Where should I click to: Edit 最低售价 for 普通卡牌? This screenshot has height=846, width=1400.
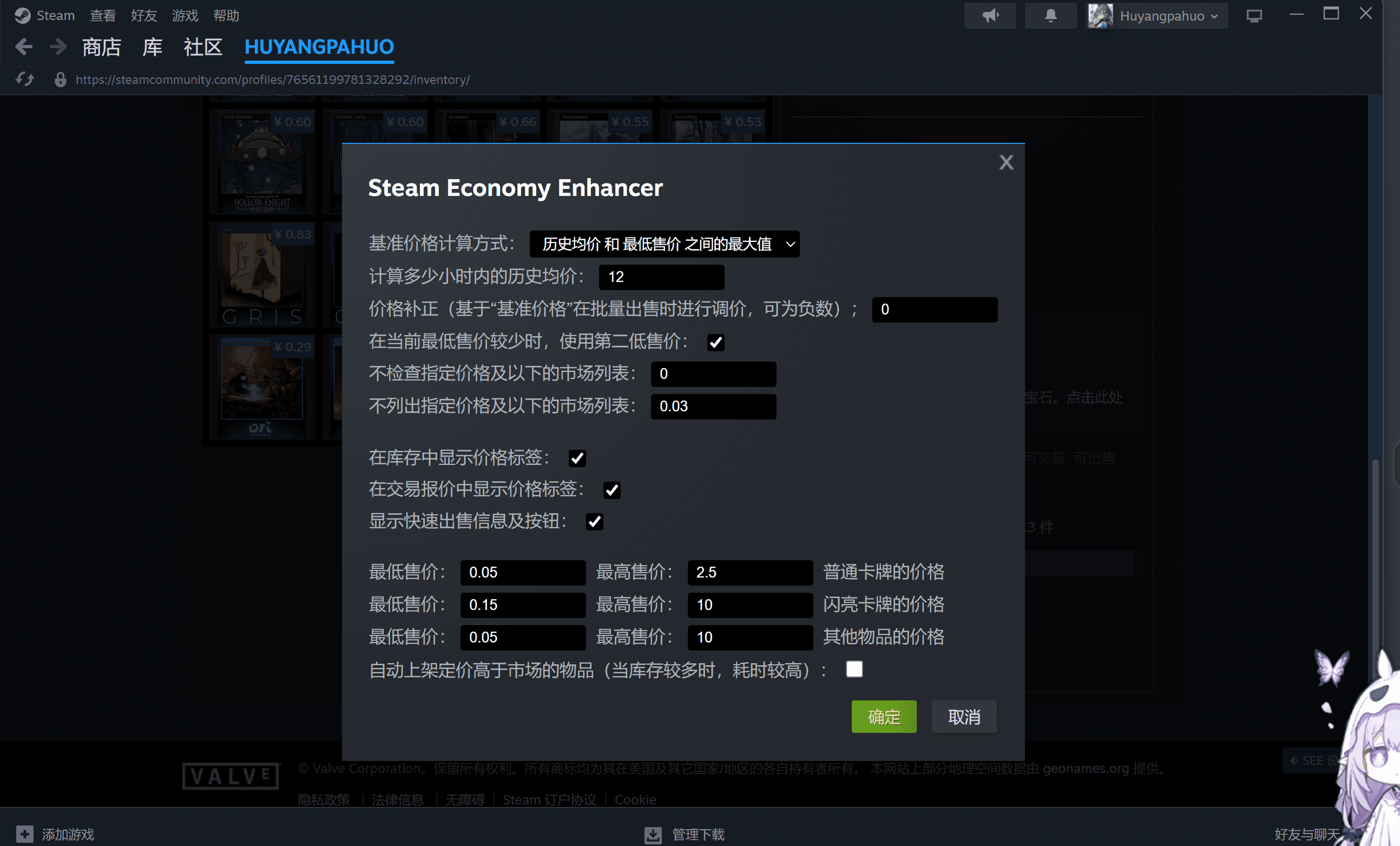pyautogui.click(x=523, y=573)
